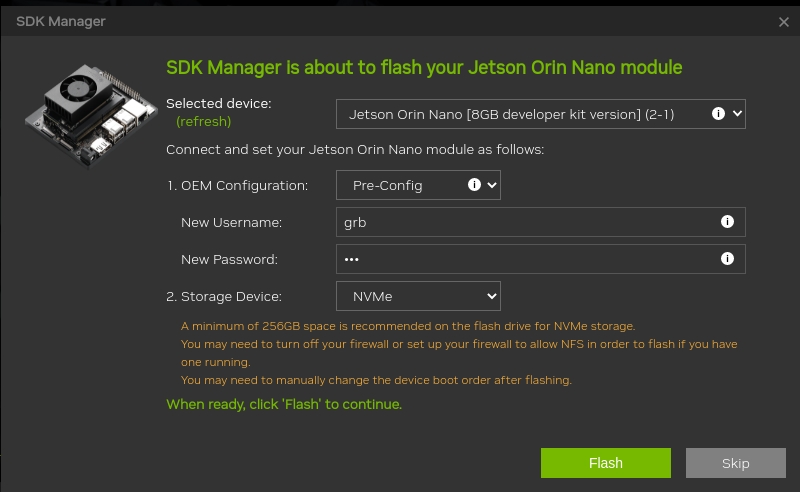Click the Skip button
The image size is (800, 492).
736,463
